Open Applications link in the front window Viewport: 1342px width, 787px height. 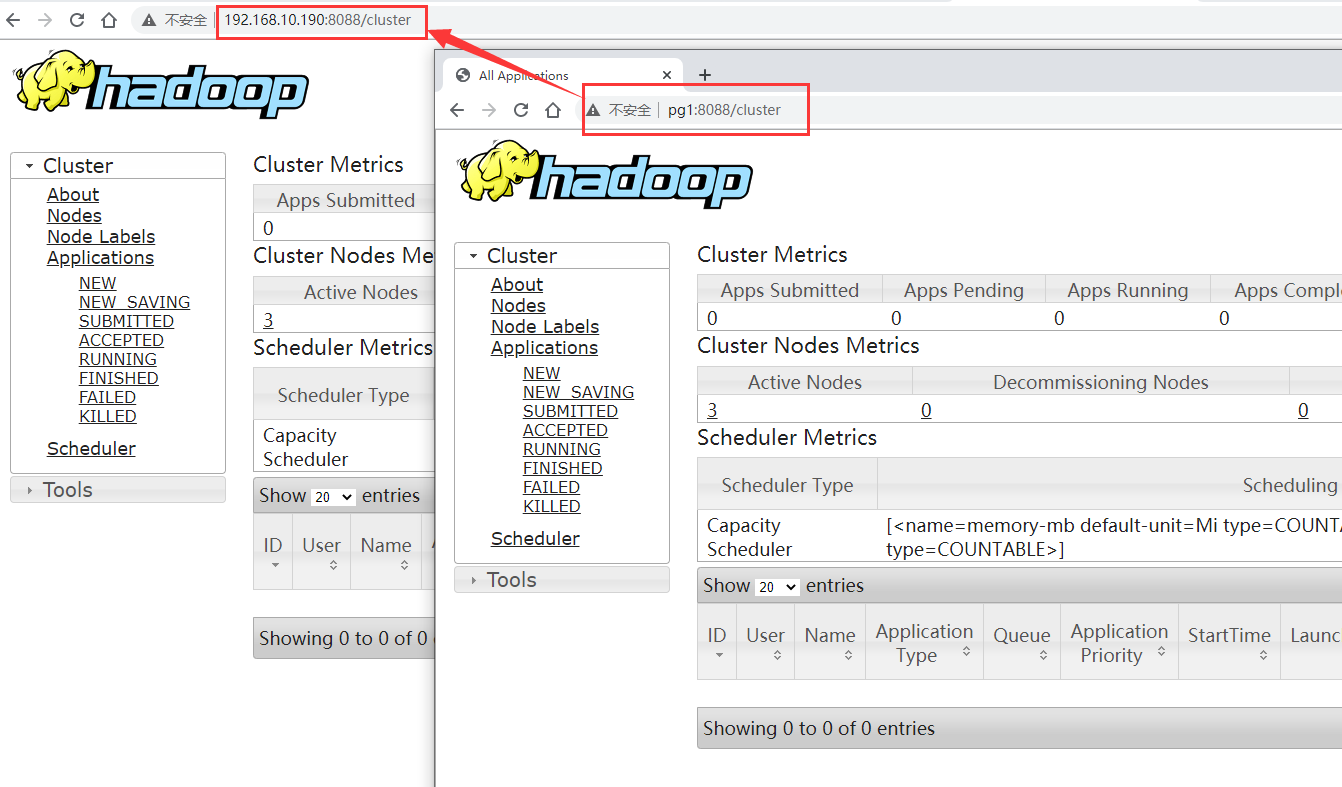544,348
